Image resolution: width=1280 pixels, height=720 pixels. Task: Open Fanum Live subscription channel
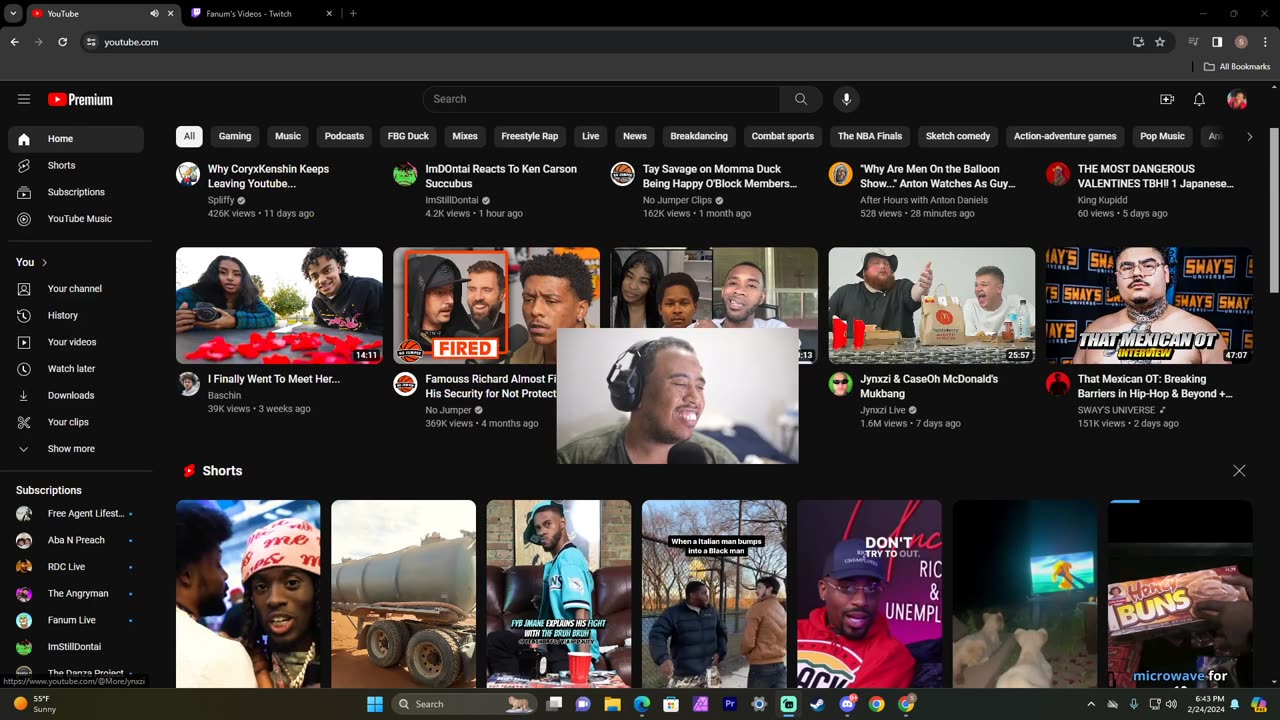pos(76,620)
